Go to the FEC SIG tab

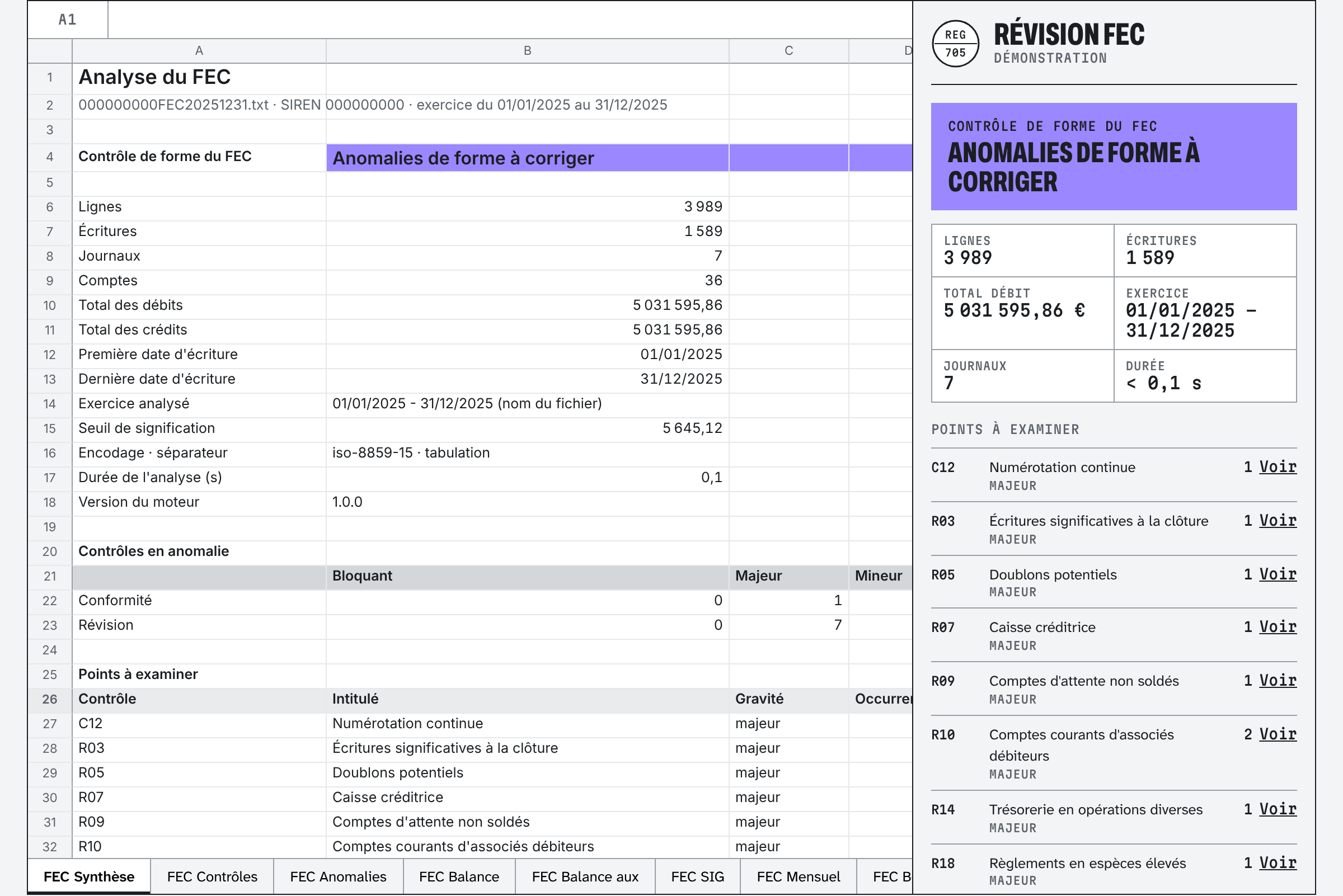[x=697, y=876]
